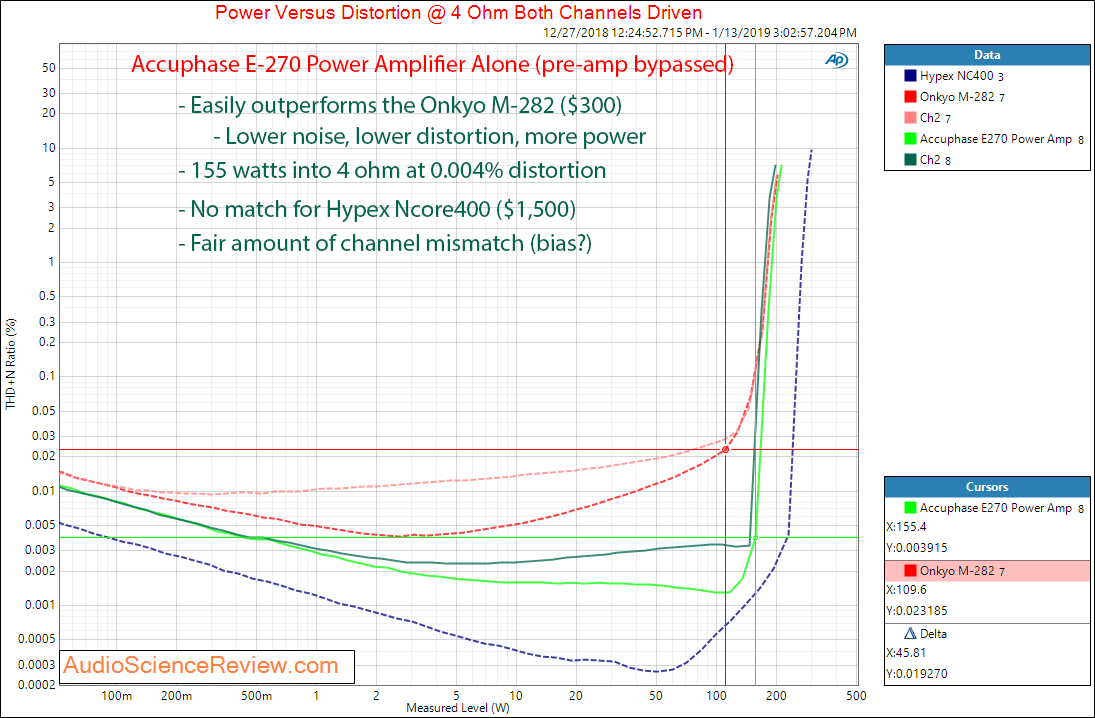1095x718 pixels.
Task: Click the delta Y:0.019270 value
Action: pos(917,675)
